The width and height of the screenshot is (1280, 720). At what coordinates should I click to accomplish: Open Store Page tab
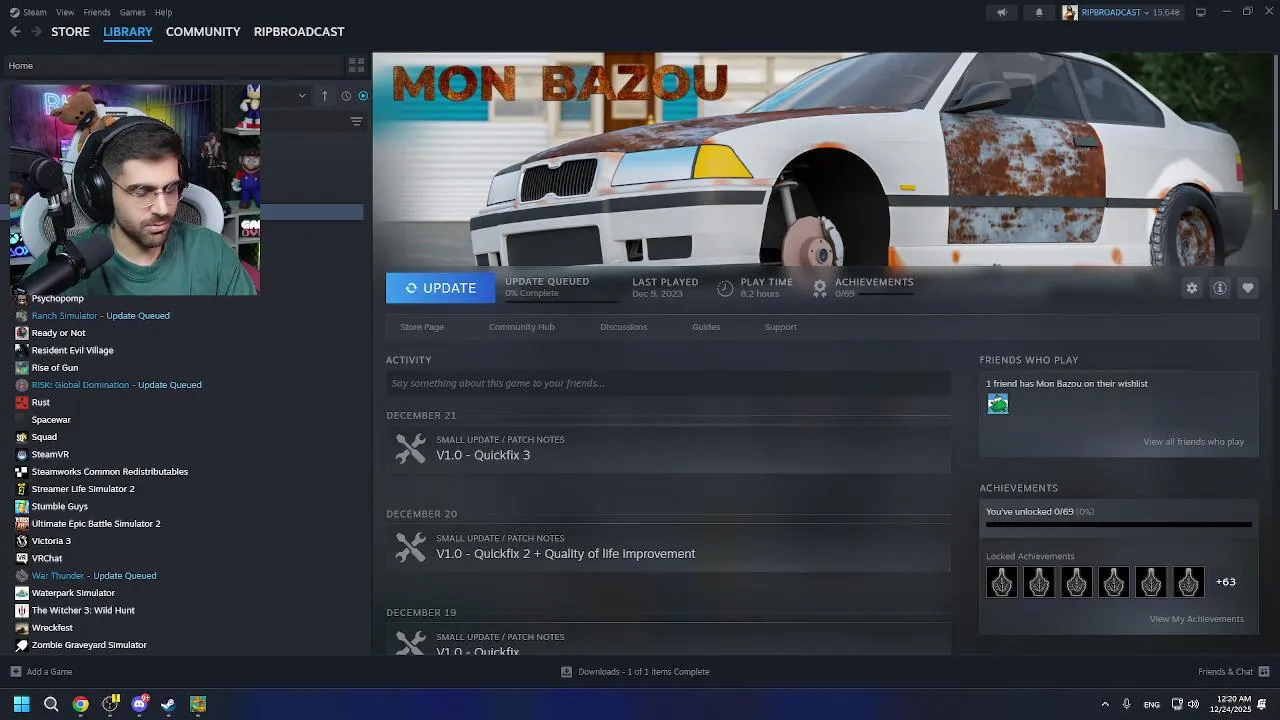pos(422,327)
